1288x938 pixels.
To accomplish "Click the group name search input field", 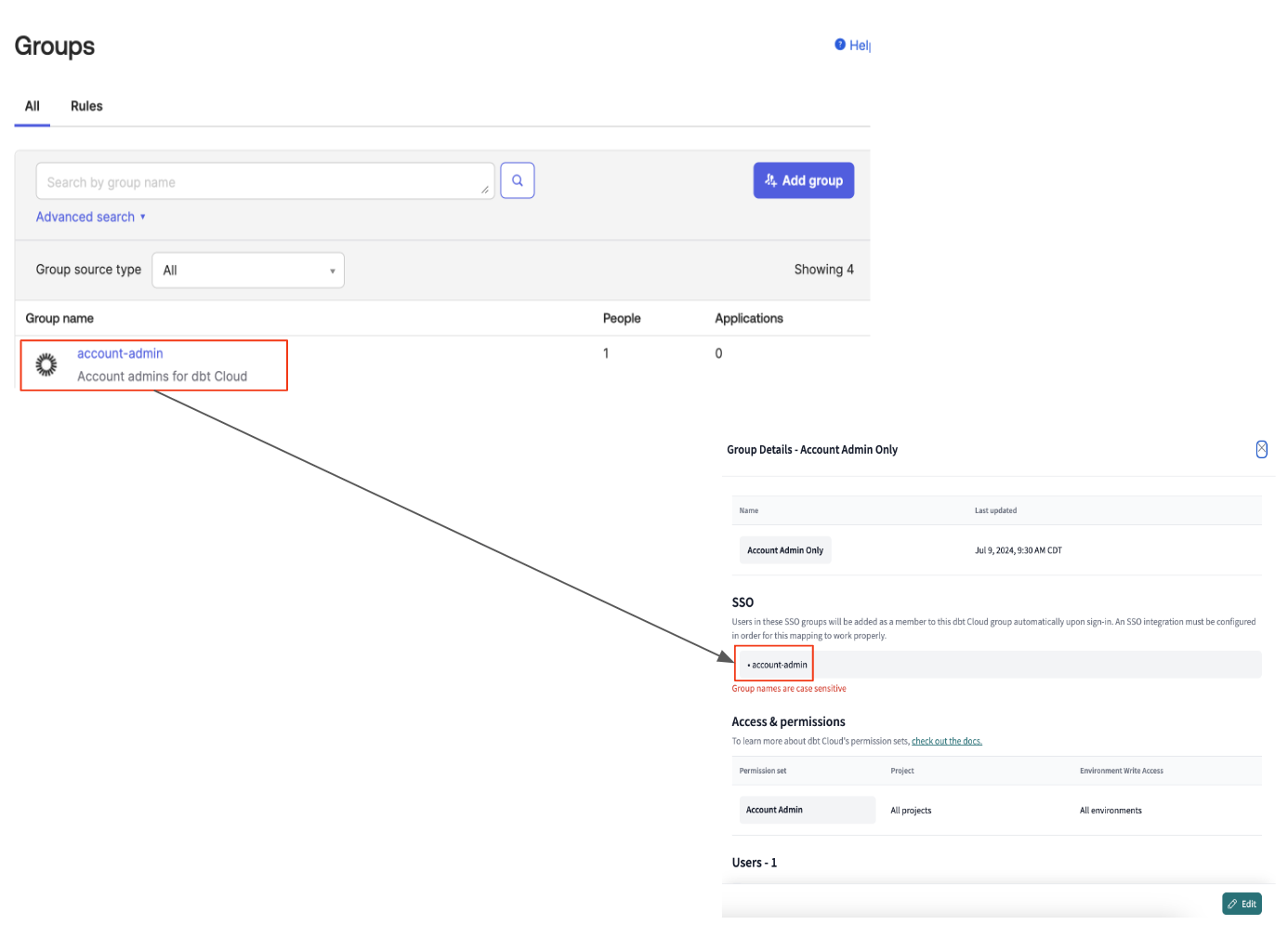I will tap(265, 180).
